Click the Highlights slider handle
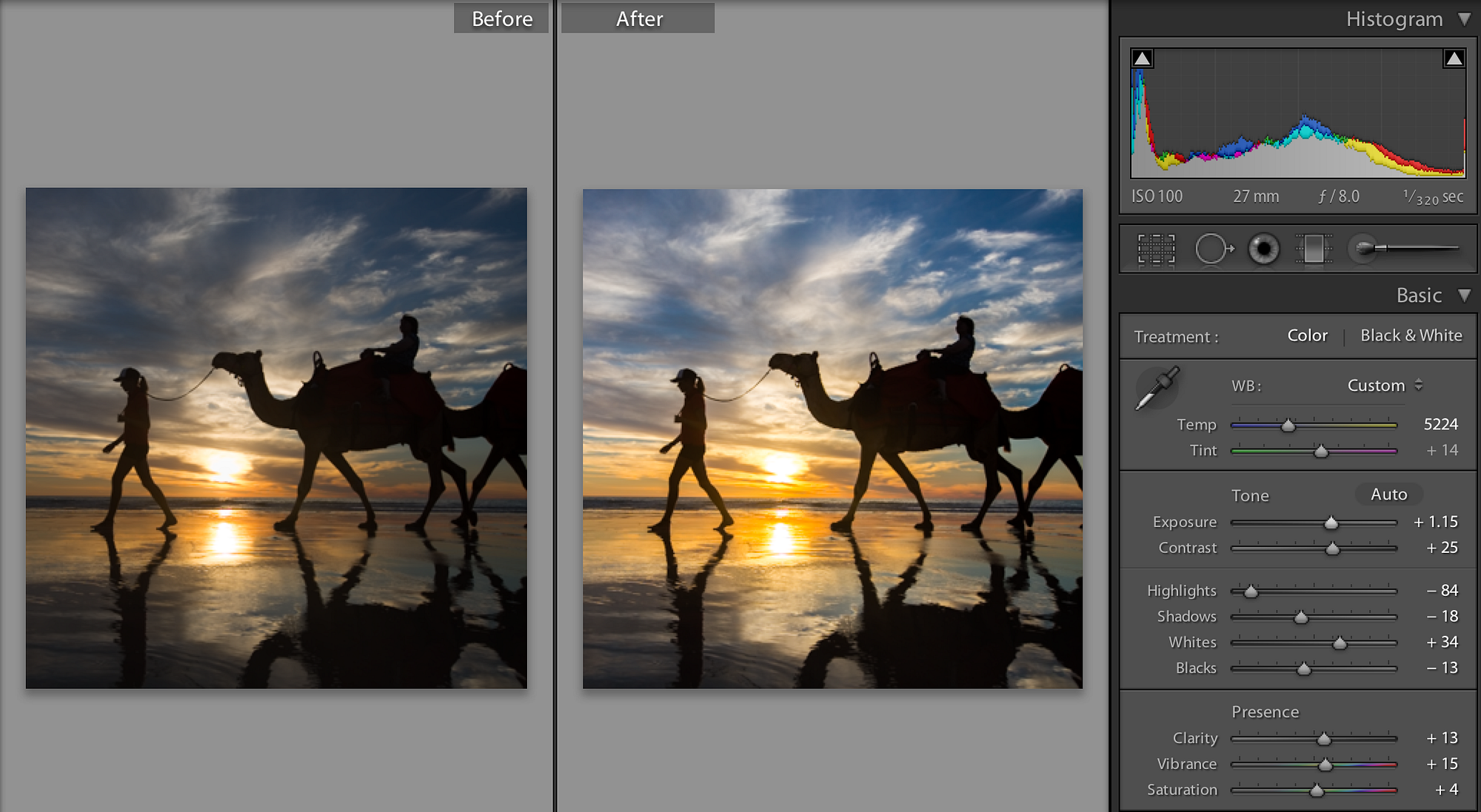This screenshot has width=1481, height=812. point(1251,591)
